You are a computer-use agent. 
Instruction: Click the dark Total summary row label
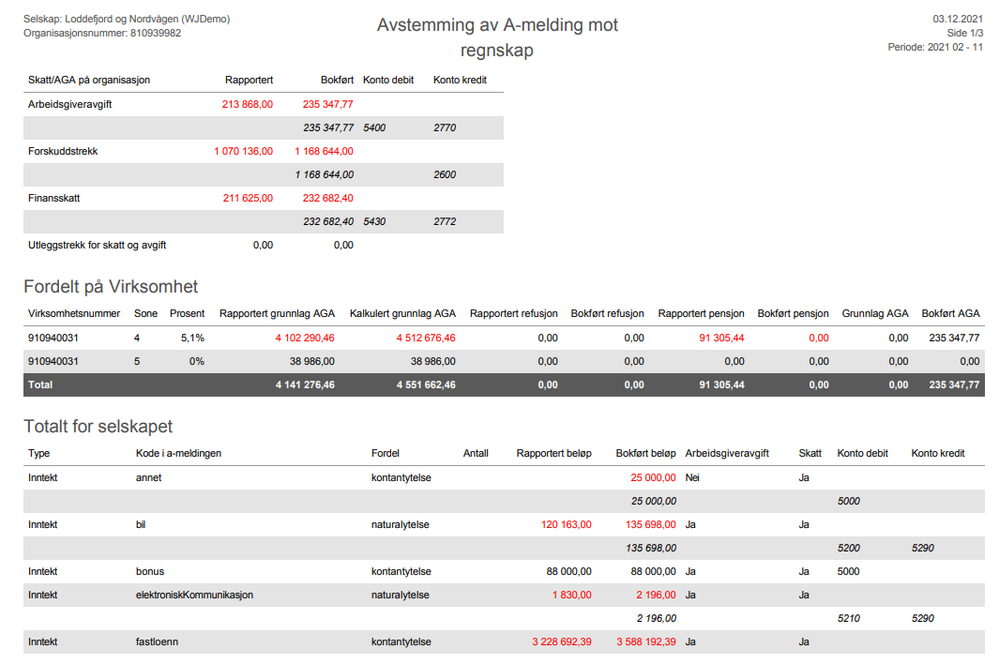40,385
